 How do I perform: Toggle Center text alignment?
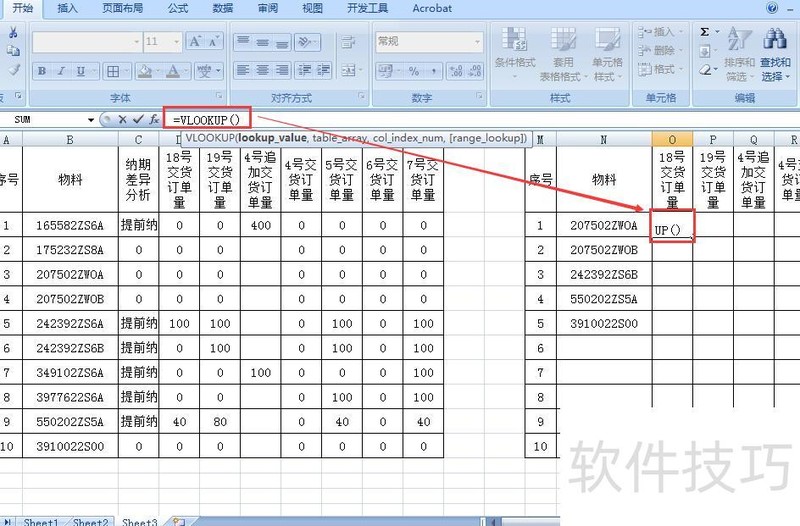262,70
